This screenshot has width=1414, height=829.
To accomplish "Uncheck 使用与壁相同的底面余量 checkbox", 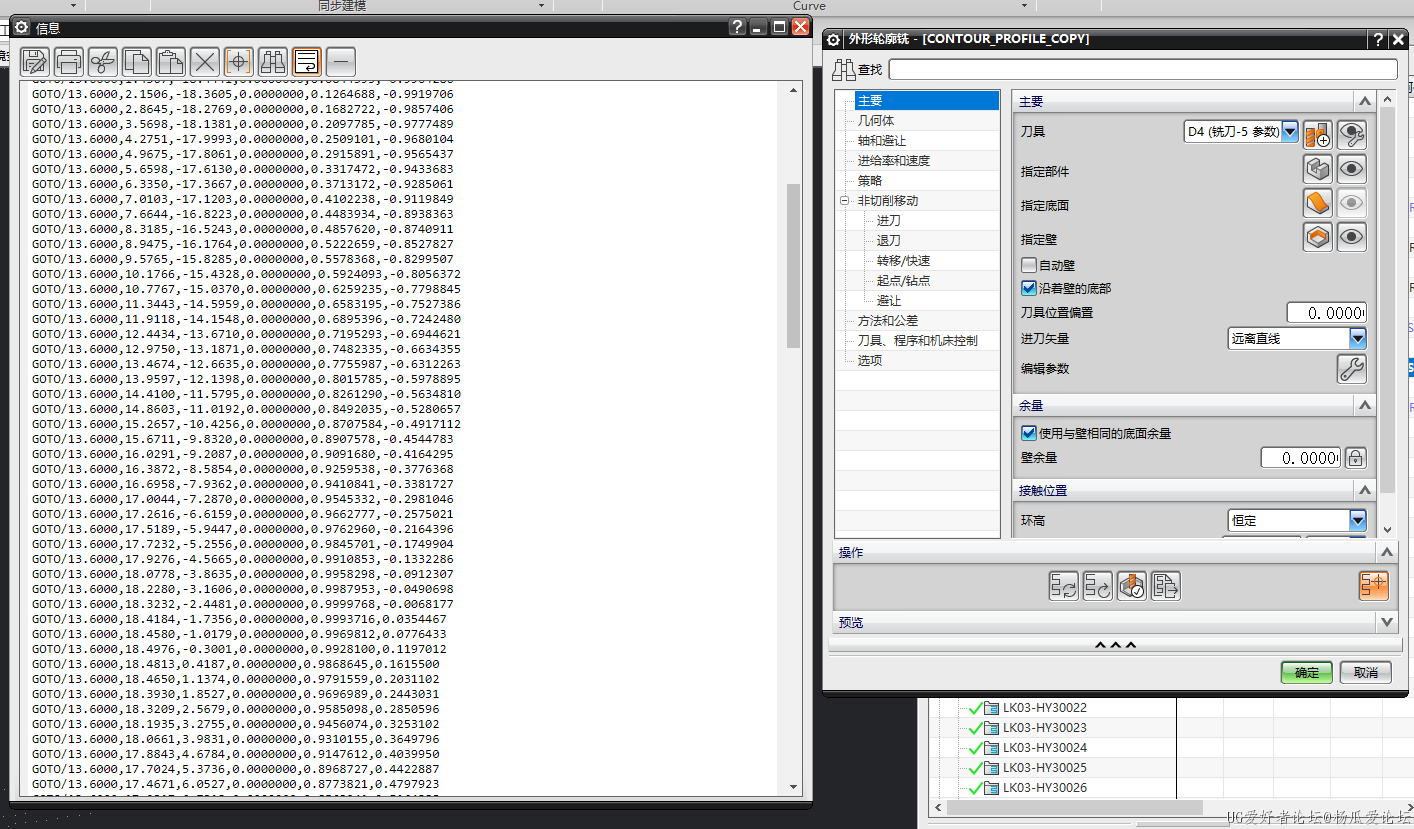I will tap(1029, 434).
